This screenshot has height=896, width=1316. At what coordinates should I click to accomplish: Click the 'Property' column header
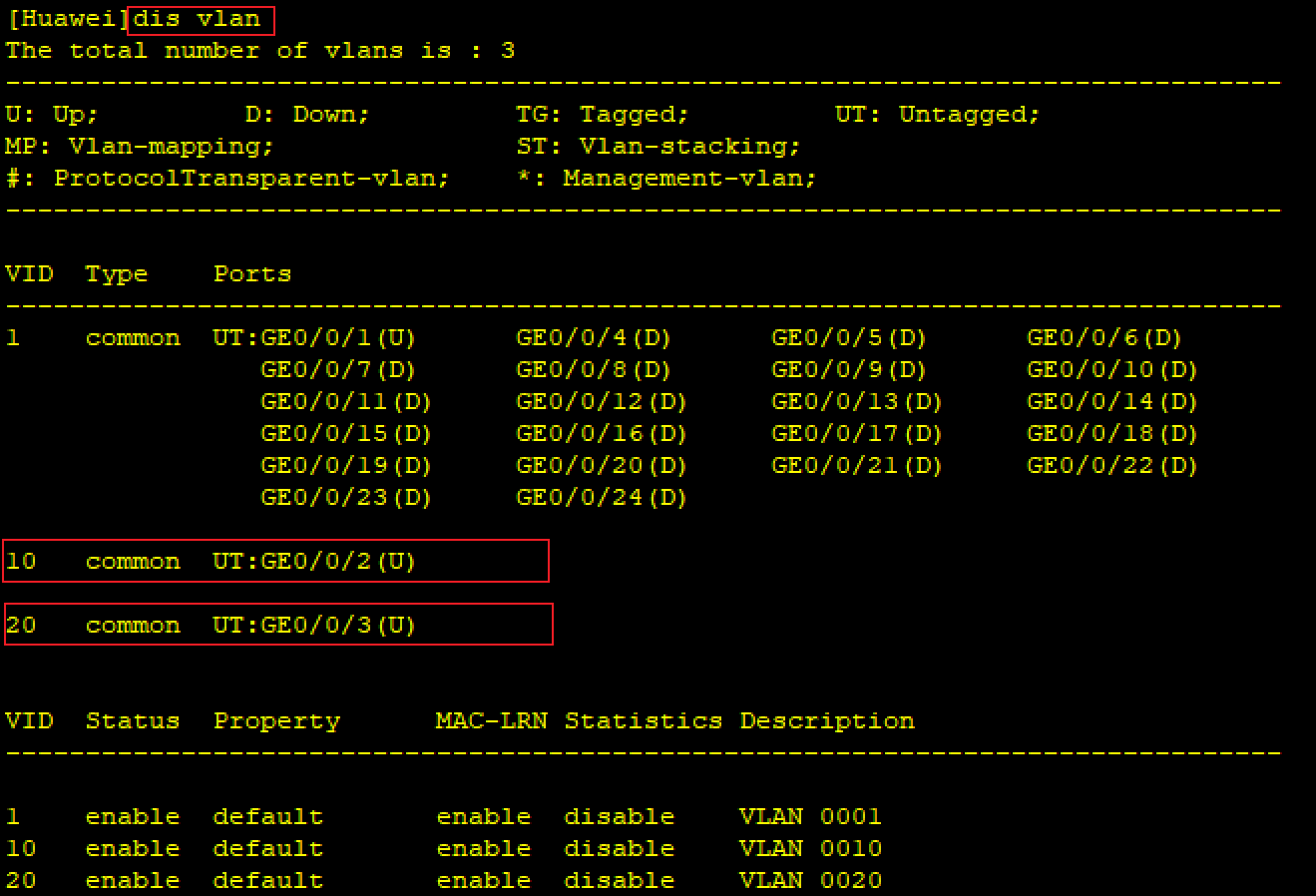click(x=276, y=721)
